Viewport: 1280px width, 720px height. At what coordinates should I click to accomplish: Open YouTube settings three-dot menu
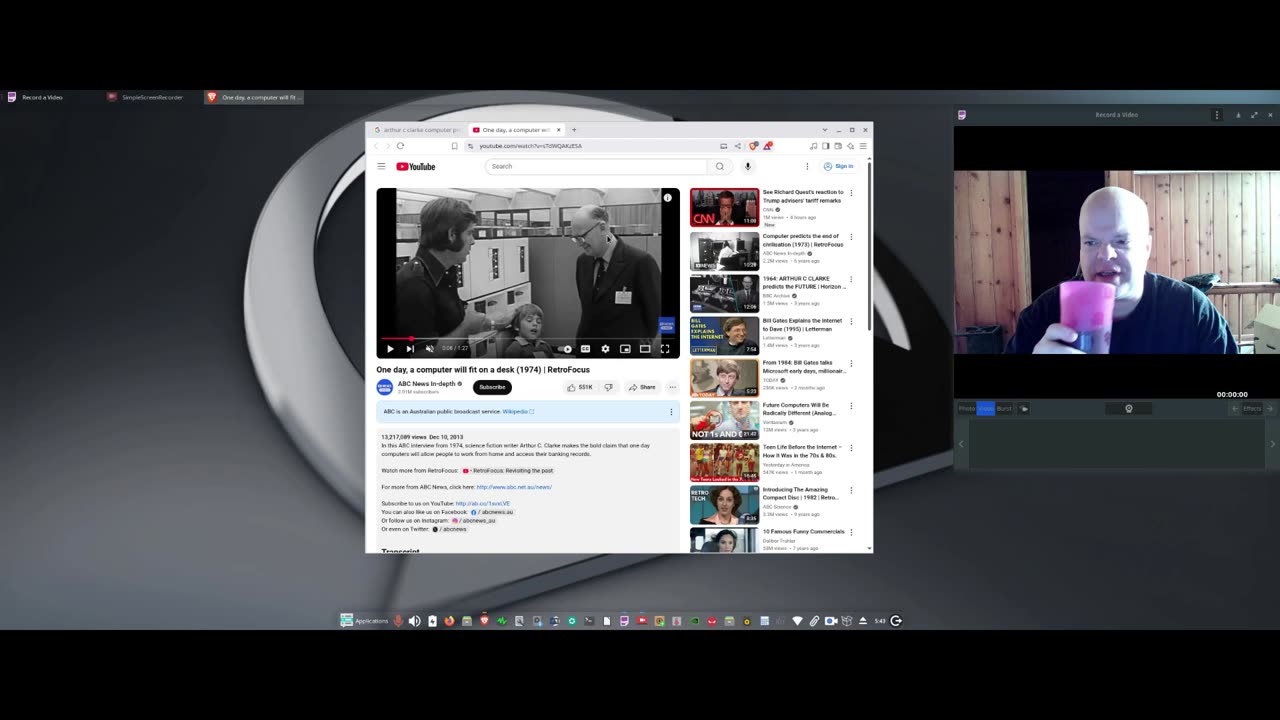[807, 166]
